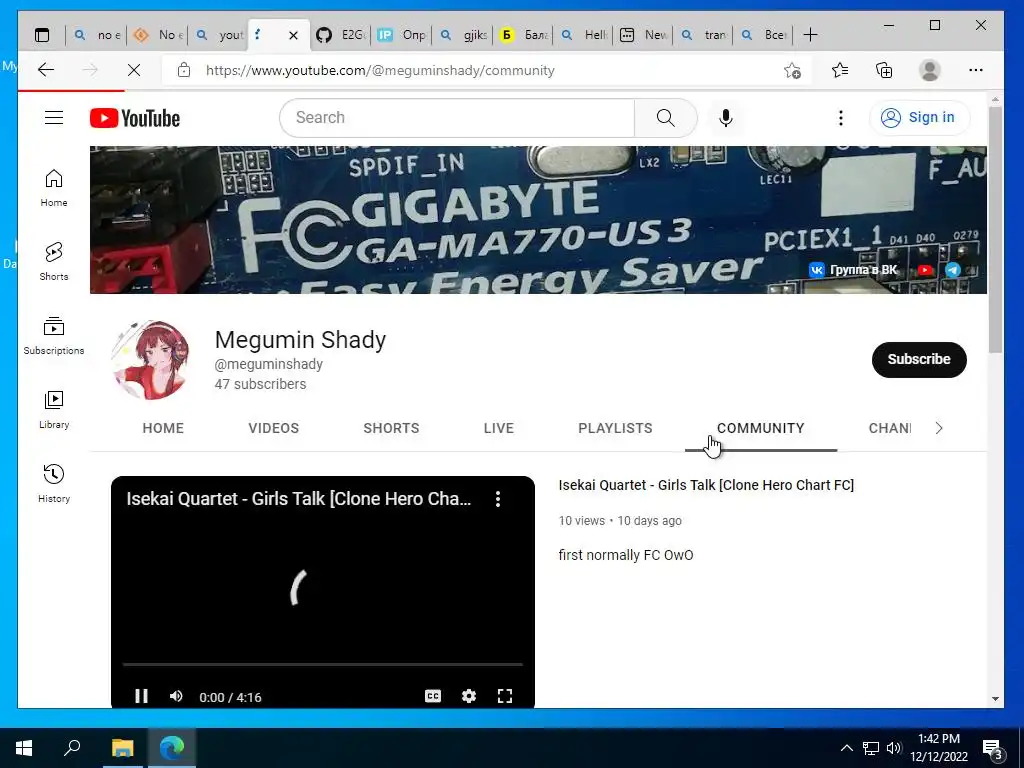Open a new browser tab
The height and width of the screenshot is (768, 1024).
pos(810,35)
